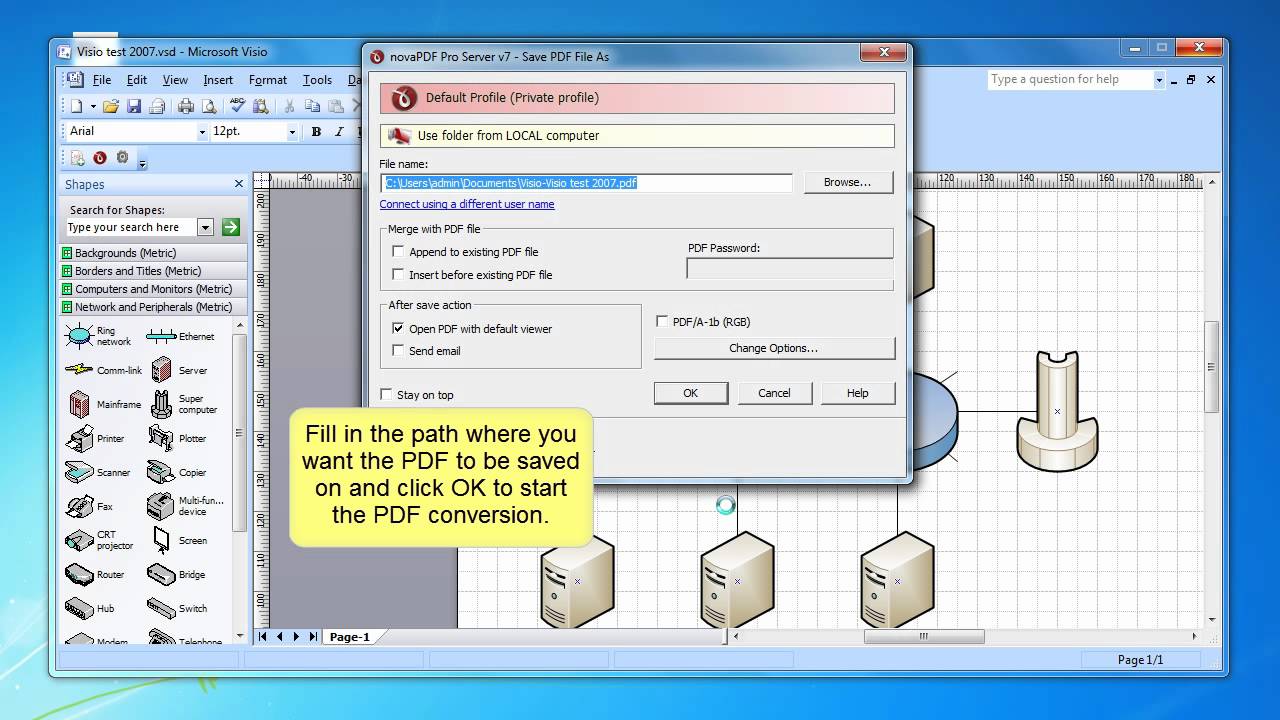
Task: Click the Change Options... button
Action: (x=774, y=348)
